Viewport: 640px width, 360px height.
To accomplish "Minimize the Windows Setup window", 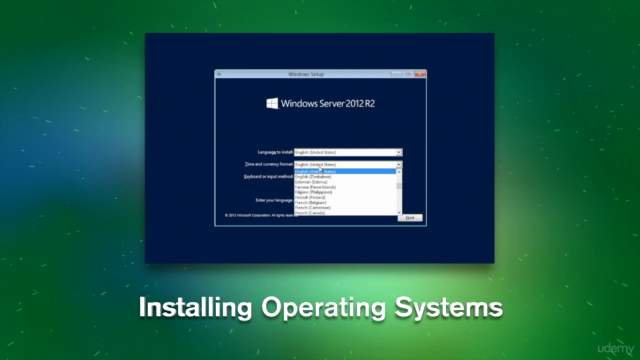I will [396, 74].
